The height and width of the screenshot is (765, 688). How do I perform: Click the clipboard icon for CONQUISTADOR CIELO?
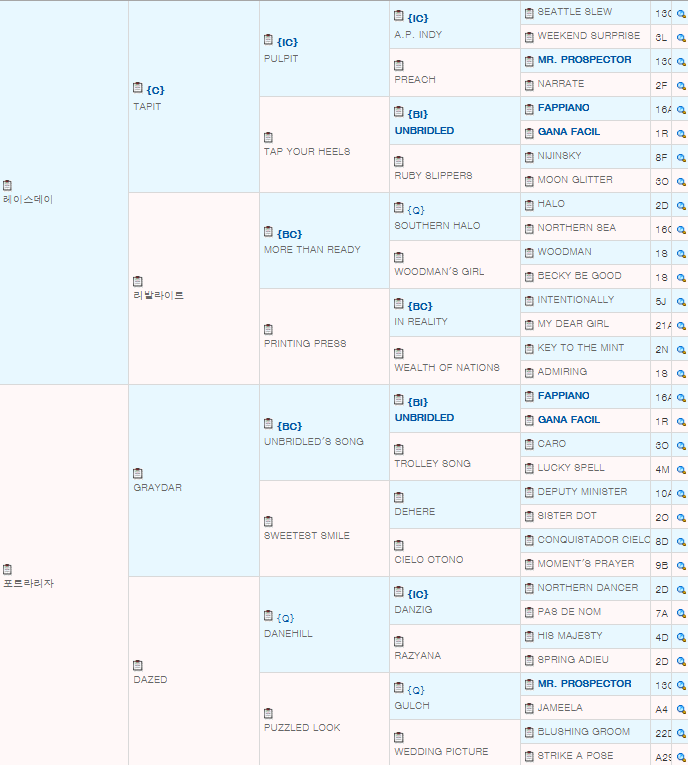coord(529,541)
